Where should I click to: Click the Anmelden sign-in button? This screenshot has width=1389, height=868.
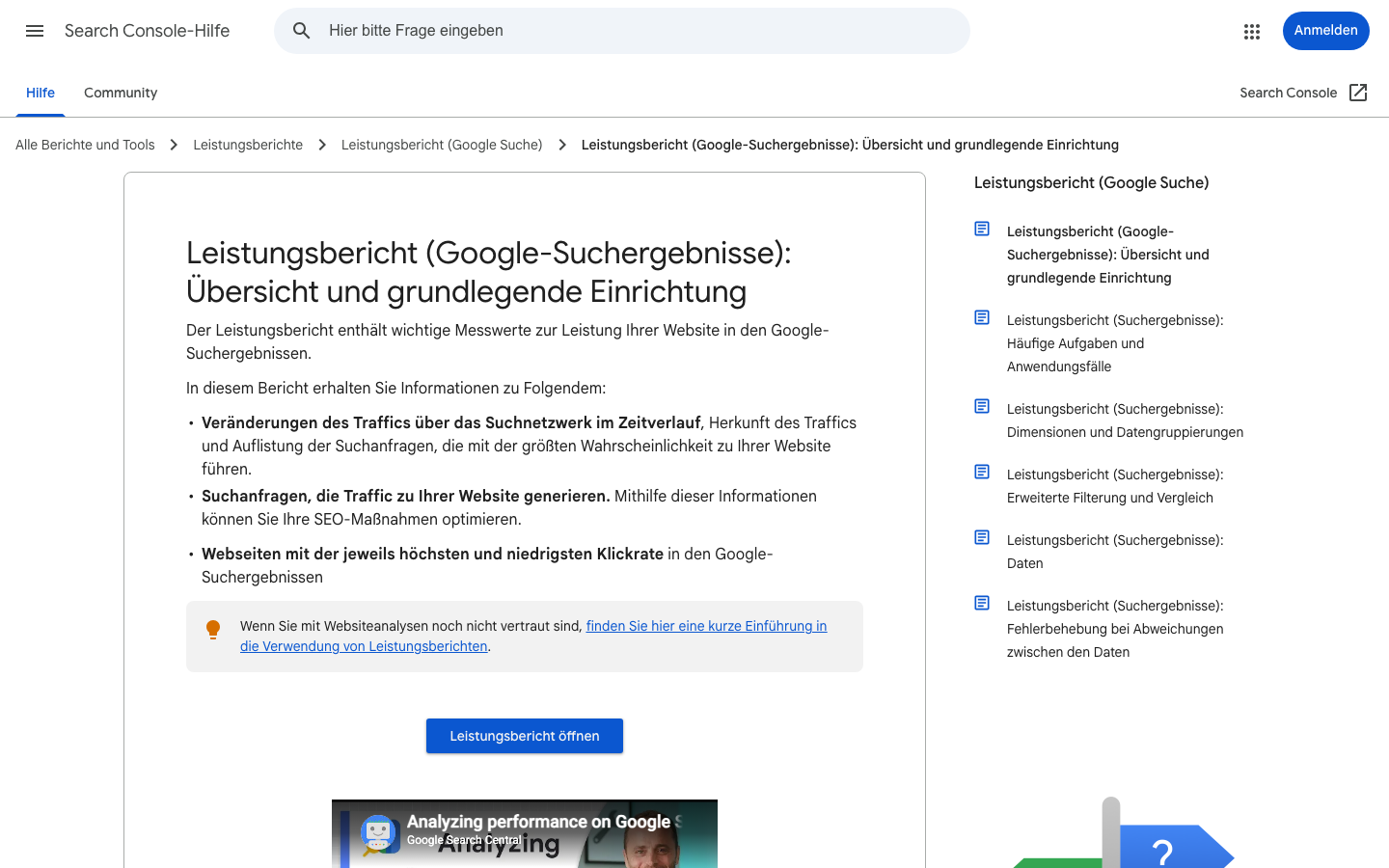tap(1325, 31)
